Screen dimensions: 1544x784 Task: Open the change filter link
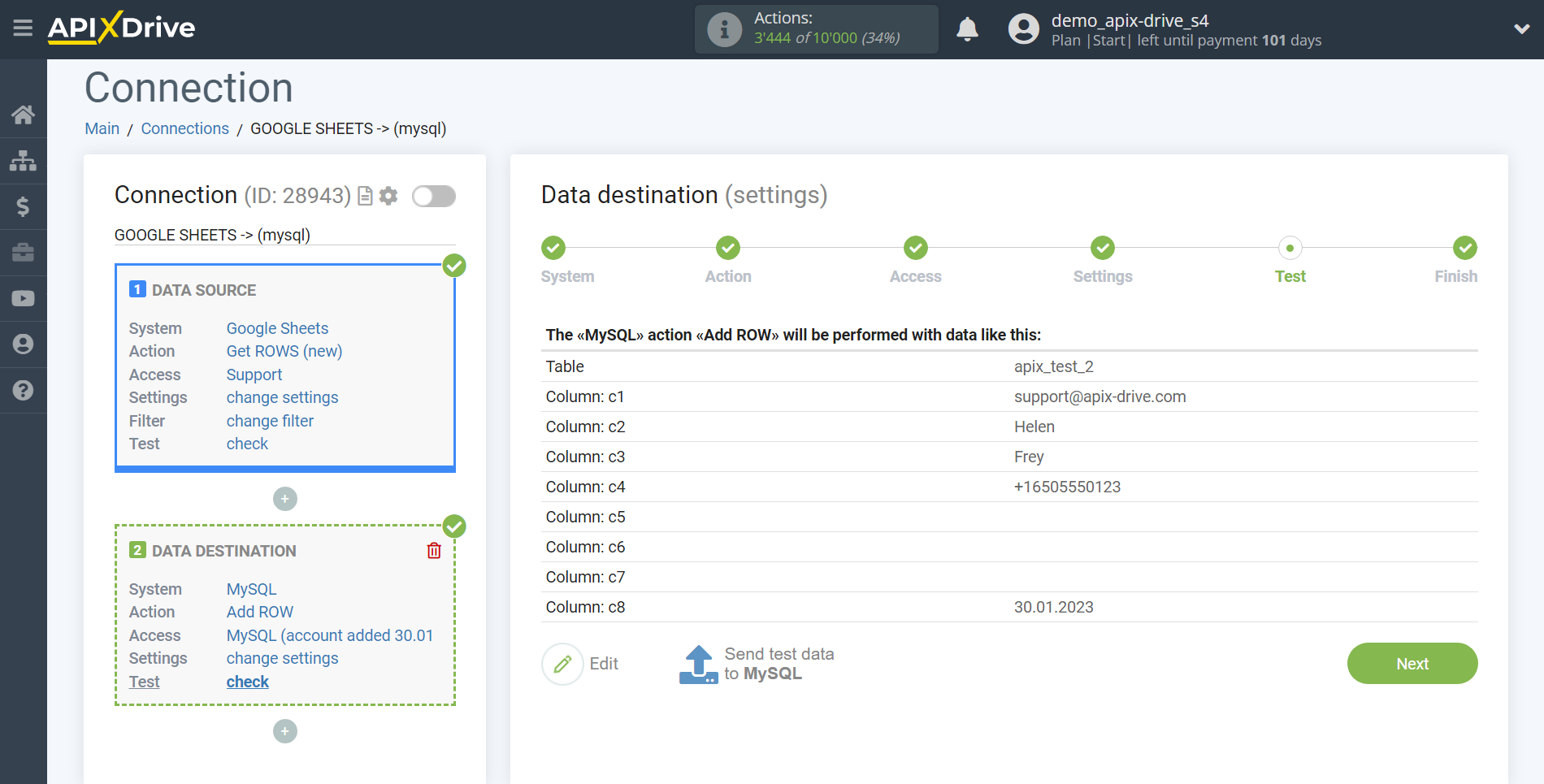[270, 421]
